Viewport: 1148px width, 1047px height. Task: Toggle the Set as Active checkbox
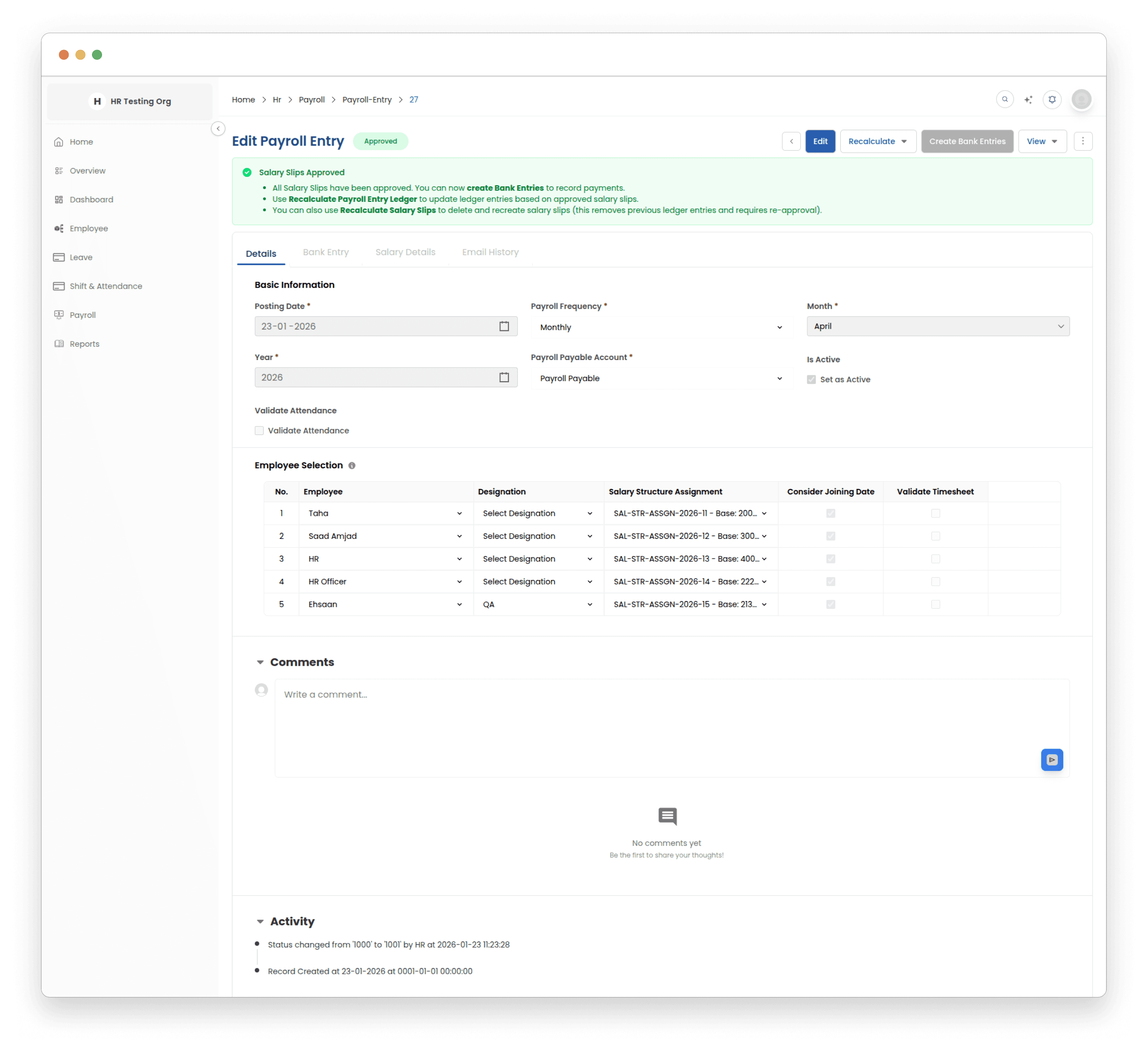(x=811, y=379)
